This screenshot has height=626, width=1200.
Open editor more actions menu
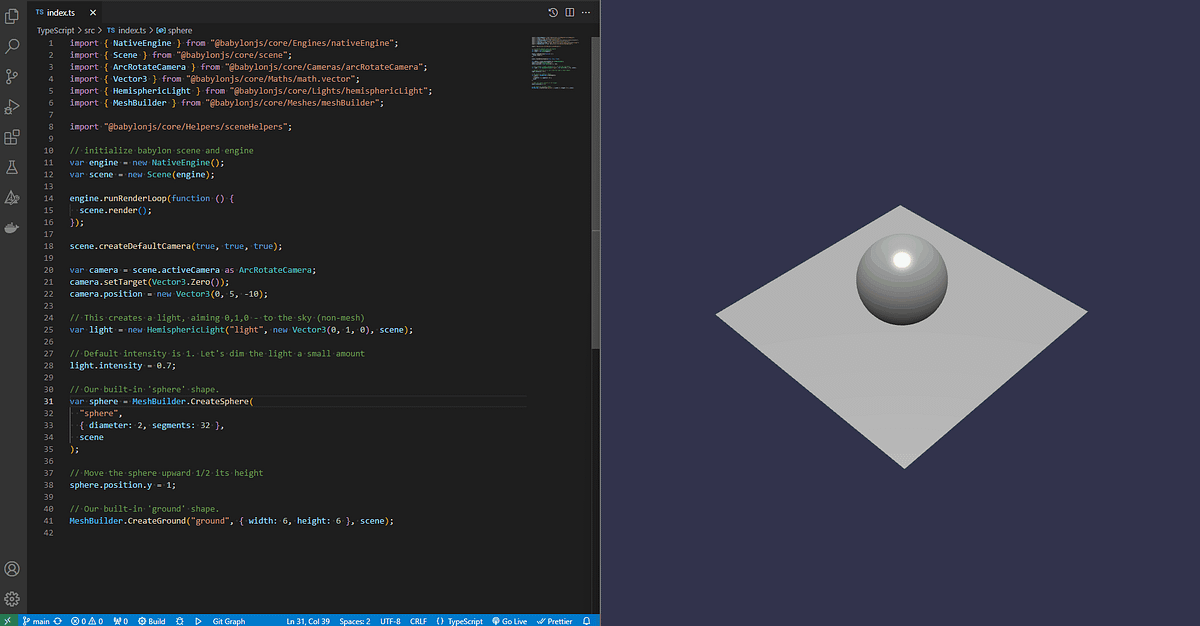coord(586,11)
